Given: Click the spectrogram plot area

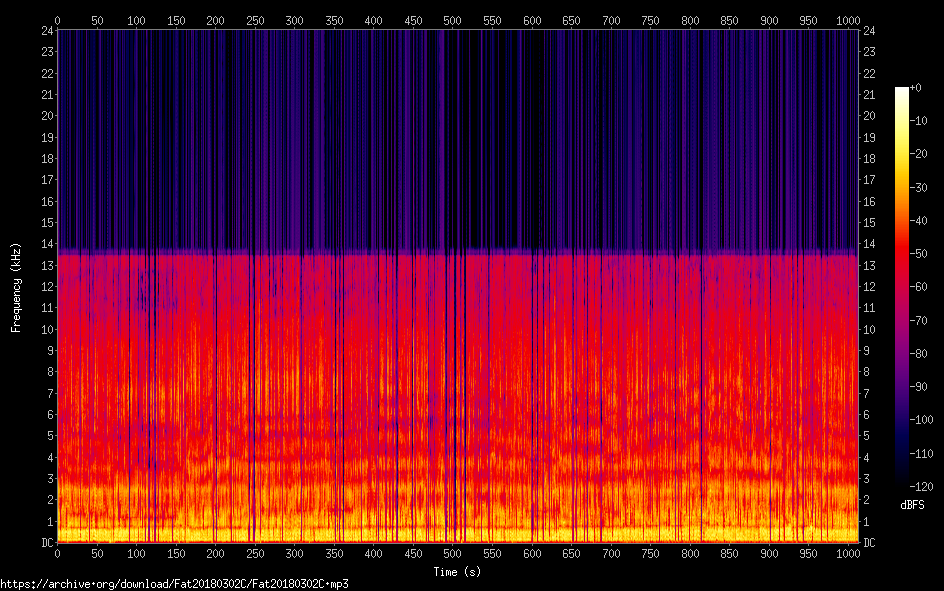Looking at the screenshot, I should [x=458, y=286].
